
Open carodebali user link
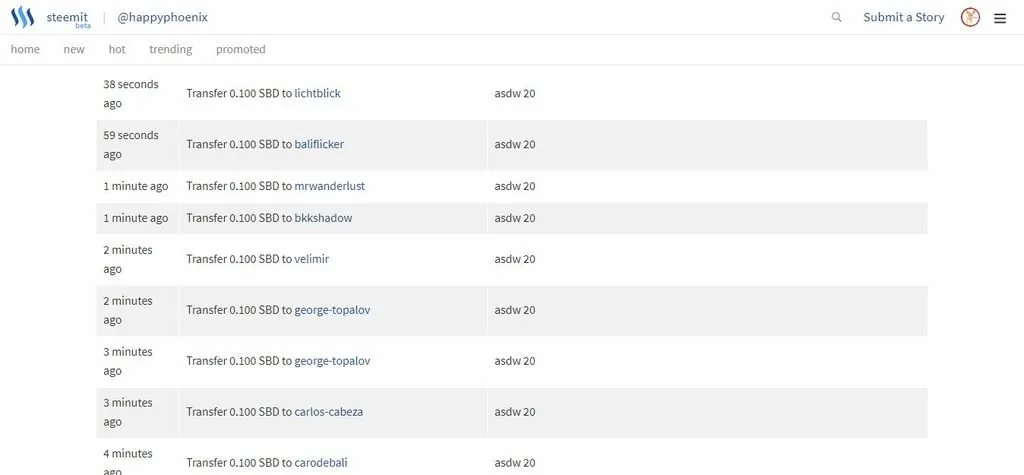(321, 463)
